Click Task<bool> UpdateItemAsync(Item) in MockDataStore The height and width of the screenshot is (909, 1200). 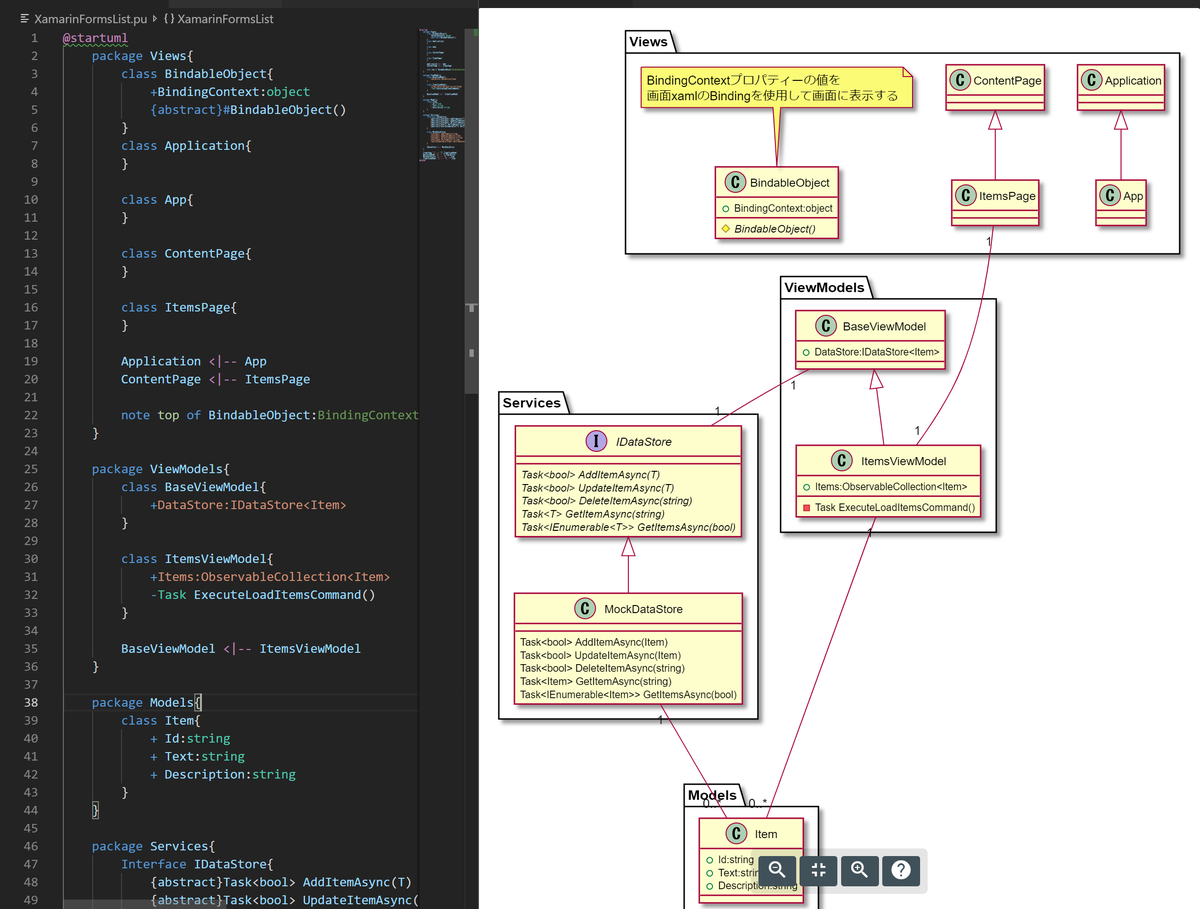click(x=600, y=655)
